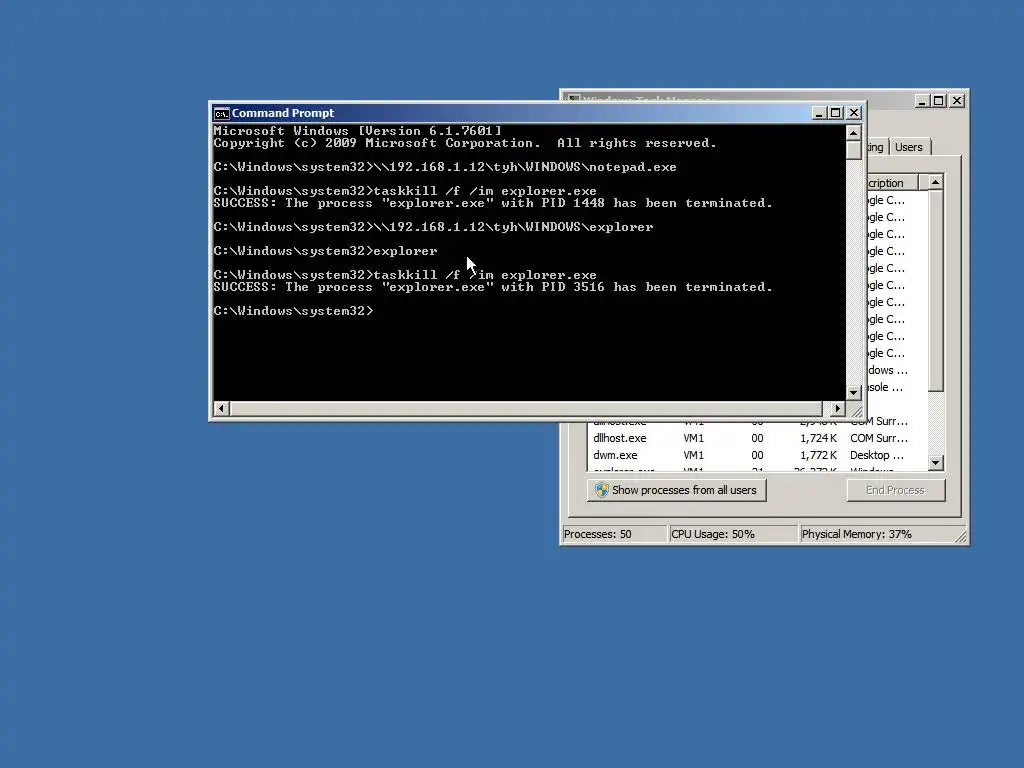The image size is (1024, 768).
Task: Maximize the Command Prompt window
Action: (x=835, y=113)
